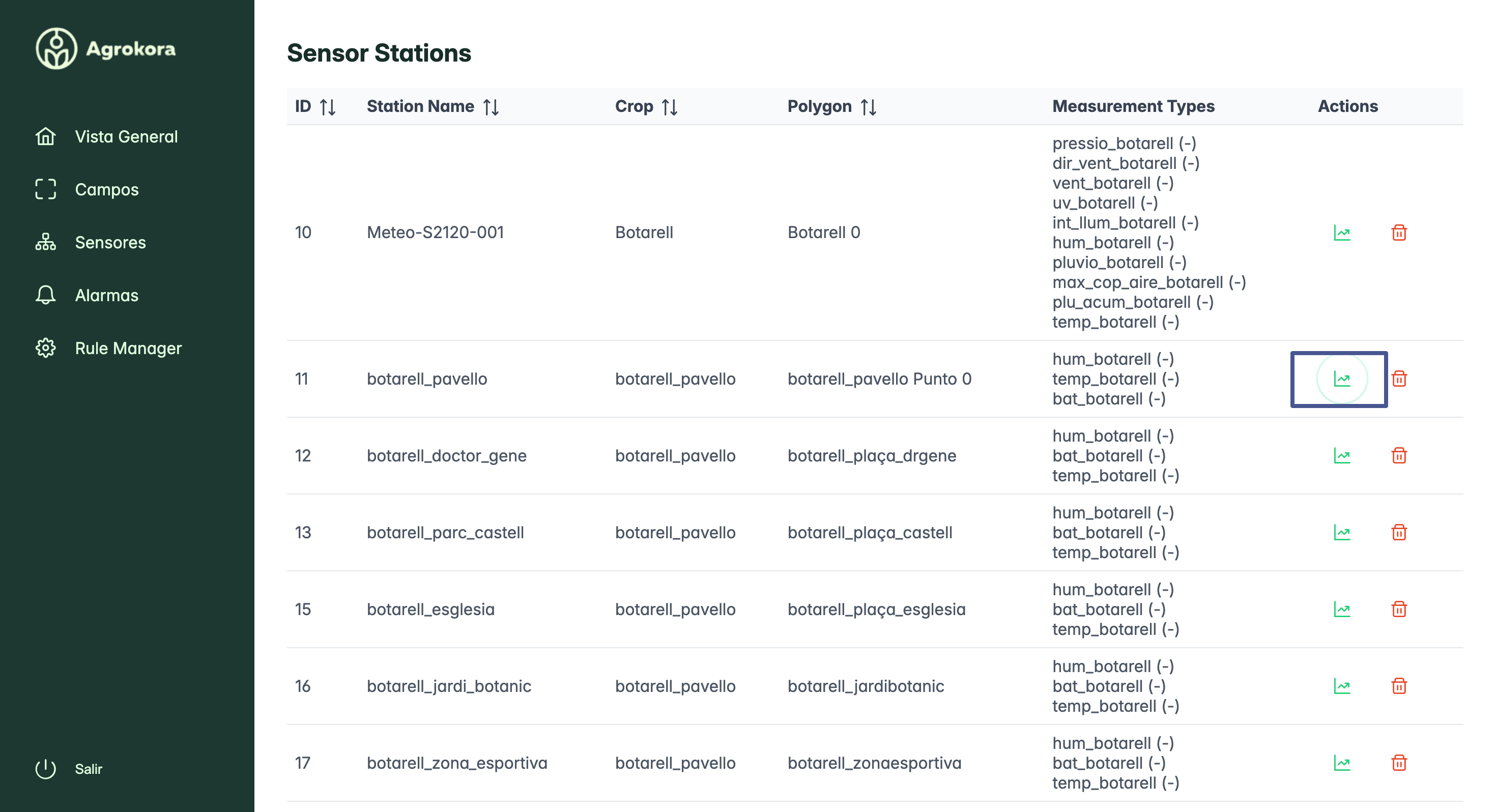This screenshot has width=1496, height=812.
Task: Click the Station Name sort arrows
Action: (x=491, y=106)
